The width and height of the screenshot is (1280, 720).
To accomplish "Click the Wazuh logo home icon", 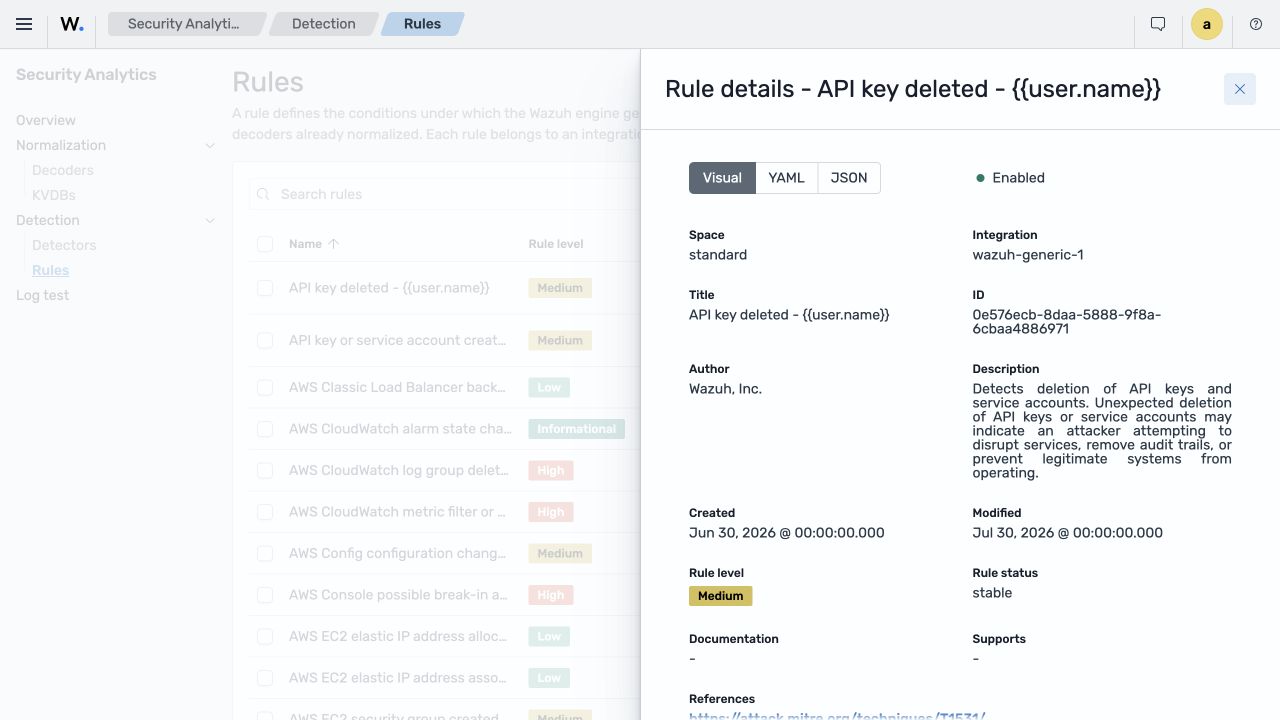I will coord(72,24).
